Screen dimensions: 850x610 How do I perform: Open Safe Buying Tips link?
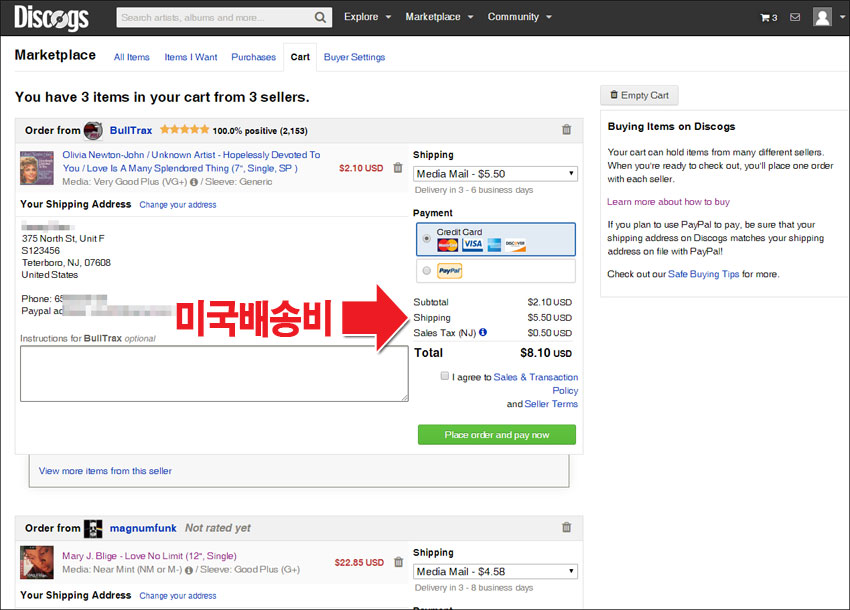tap(704, 274)
